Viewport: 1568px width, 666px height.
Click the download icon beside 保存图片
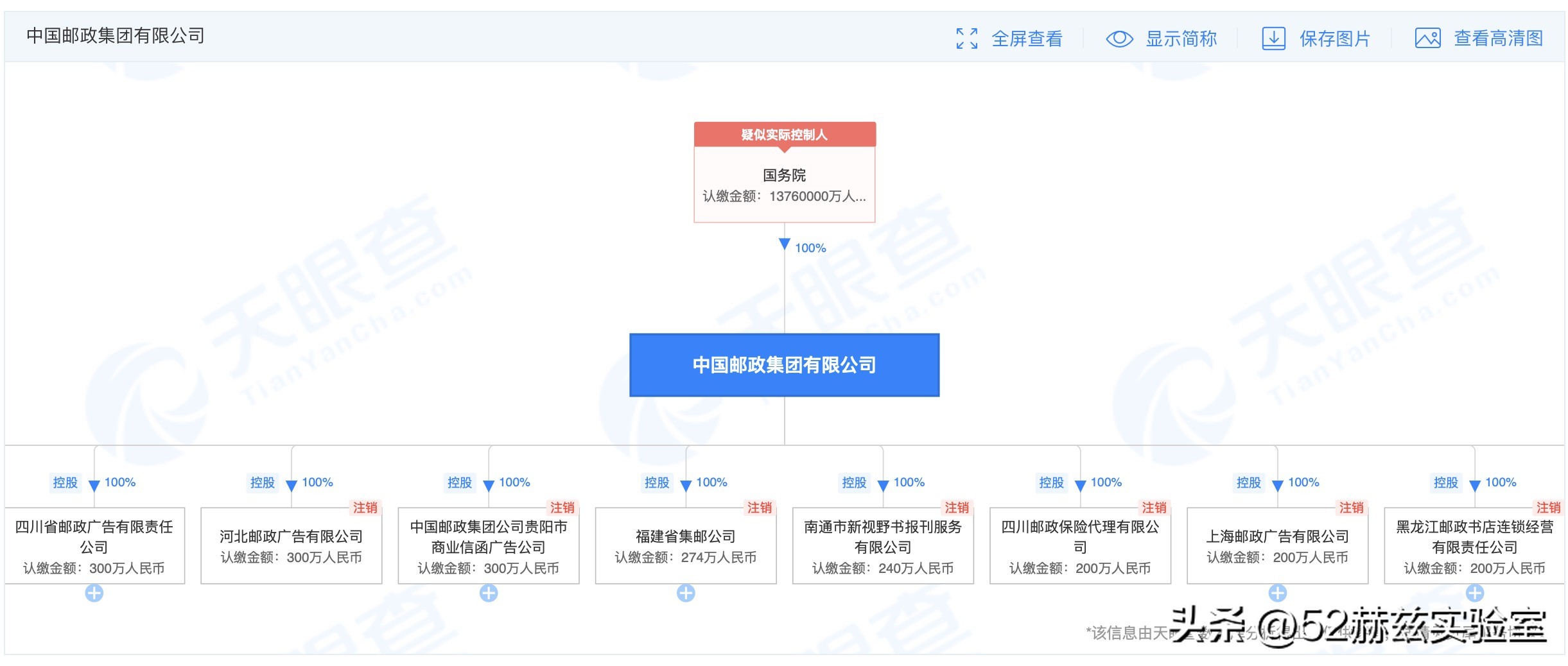coord(1275,38)
